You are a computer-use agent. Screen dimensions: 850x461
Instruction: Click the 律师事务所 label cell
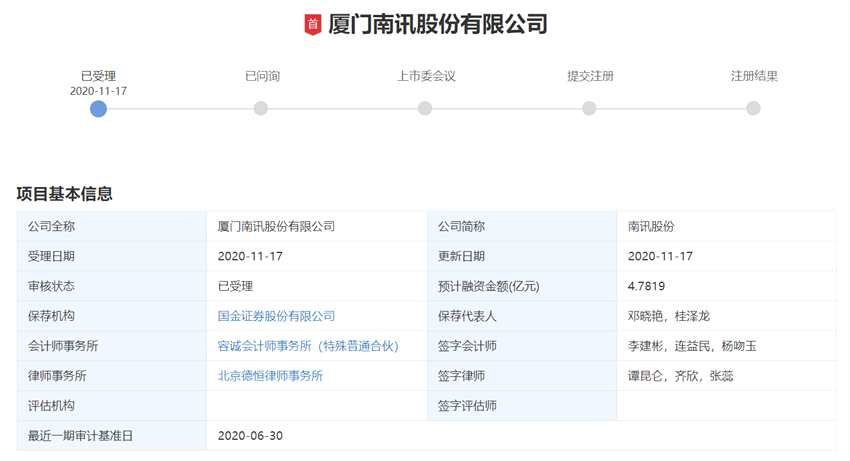tap(112, 376)
